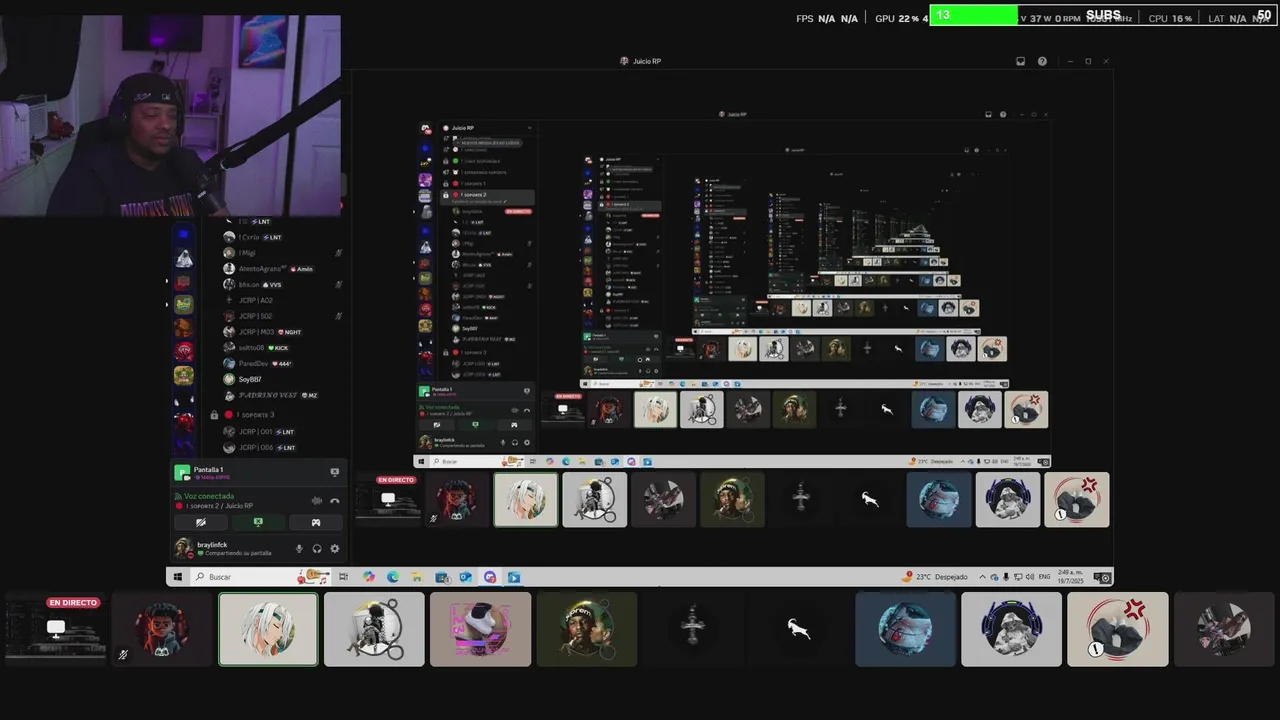Open the pop-out icon in the Juicio RP title bar

(x=1020, y=61)
